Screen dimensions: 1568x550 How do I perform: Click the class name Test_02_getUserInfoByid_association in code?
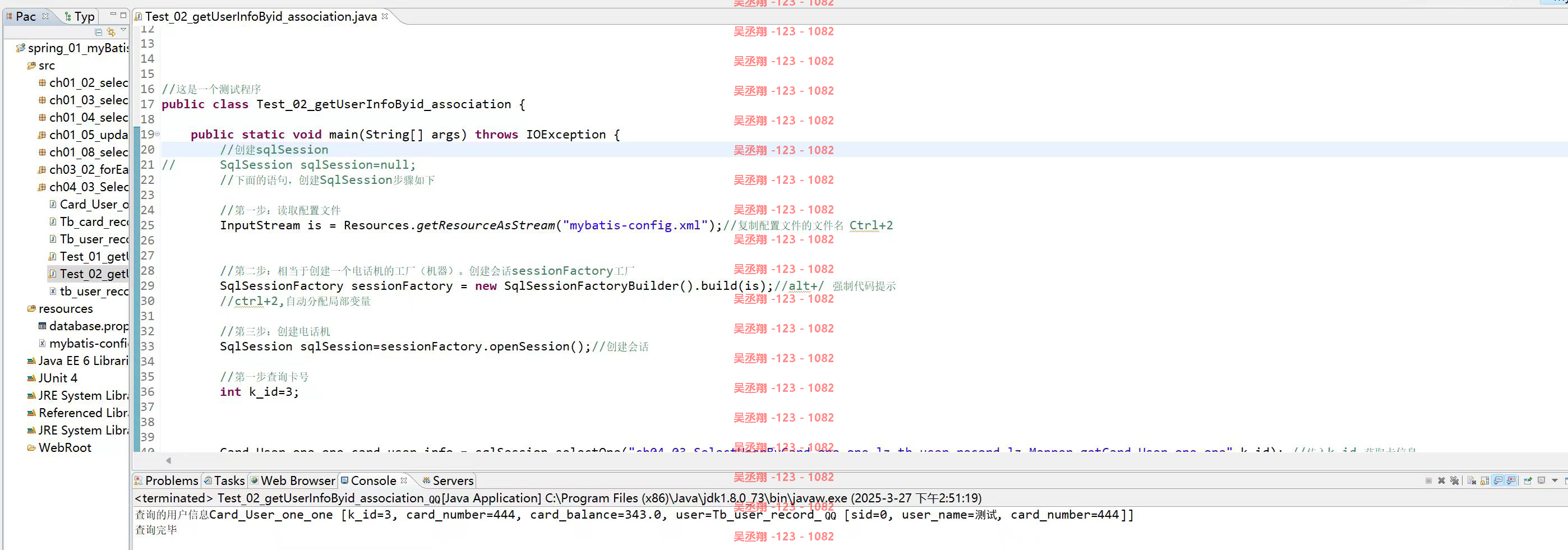coord(384,104)
